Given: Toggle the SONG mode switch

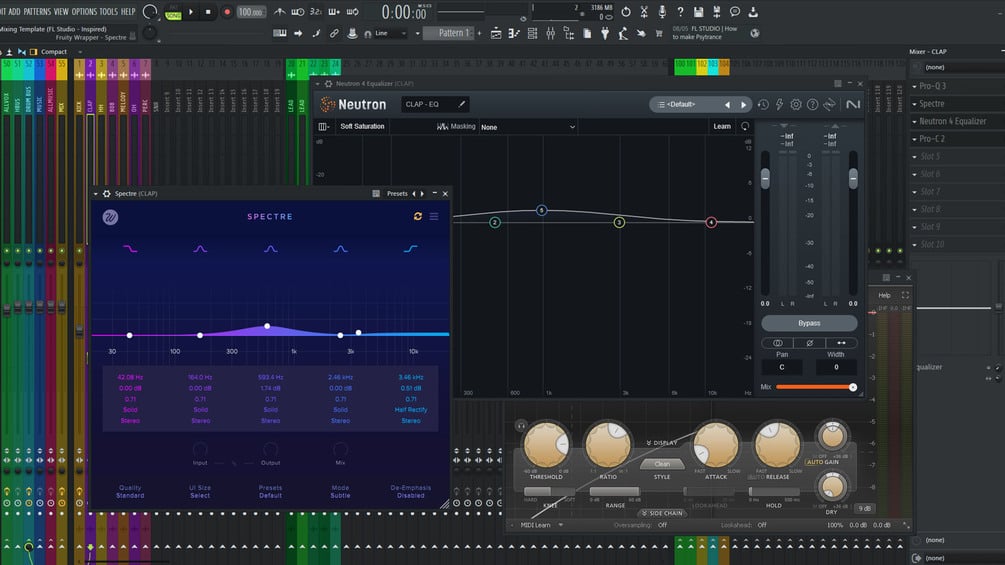Looking at the screenshot, I should click(174, 13).
